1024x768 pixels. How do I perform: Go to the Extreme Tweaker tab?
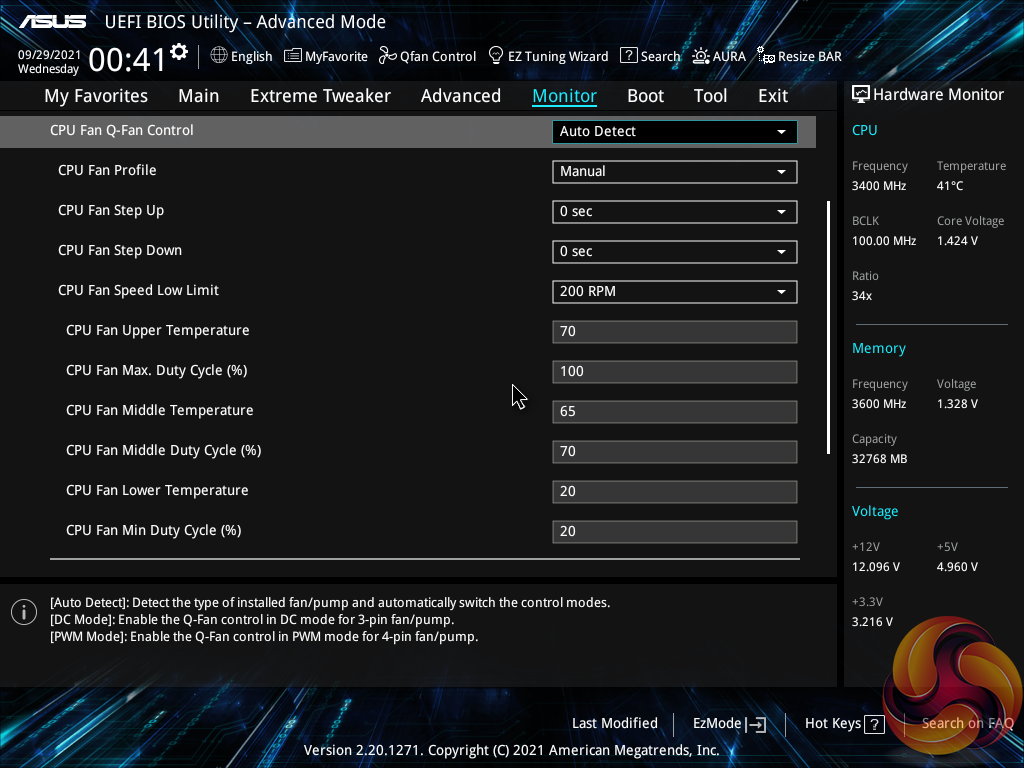(x=320, y=96)
